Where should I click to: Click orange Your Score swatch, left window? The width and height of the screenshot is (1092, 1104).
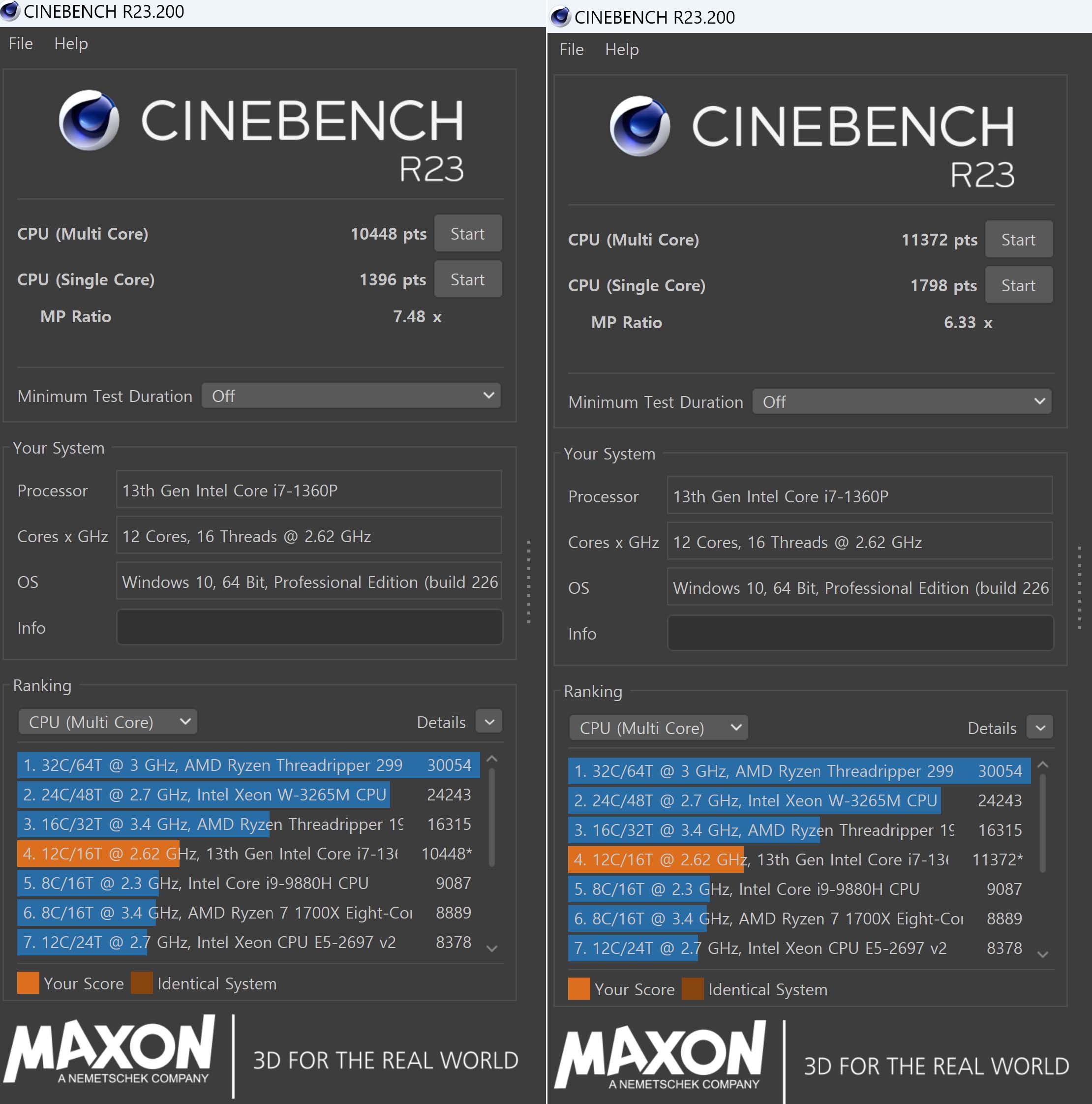click(x=28, y=983)
